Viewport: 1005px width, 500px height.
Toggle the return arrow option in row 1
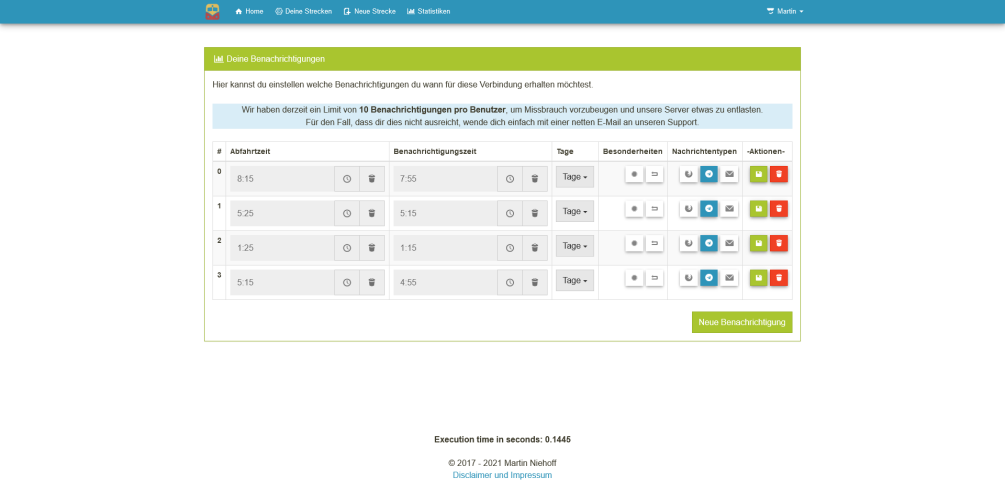tap(655, 210)
